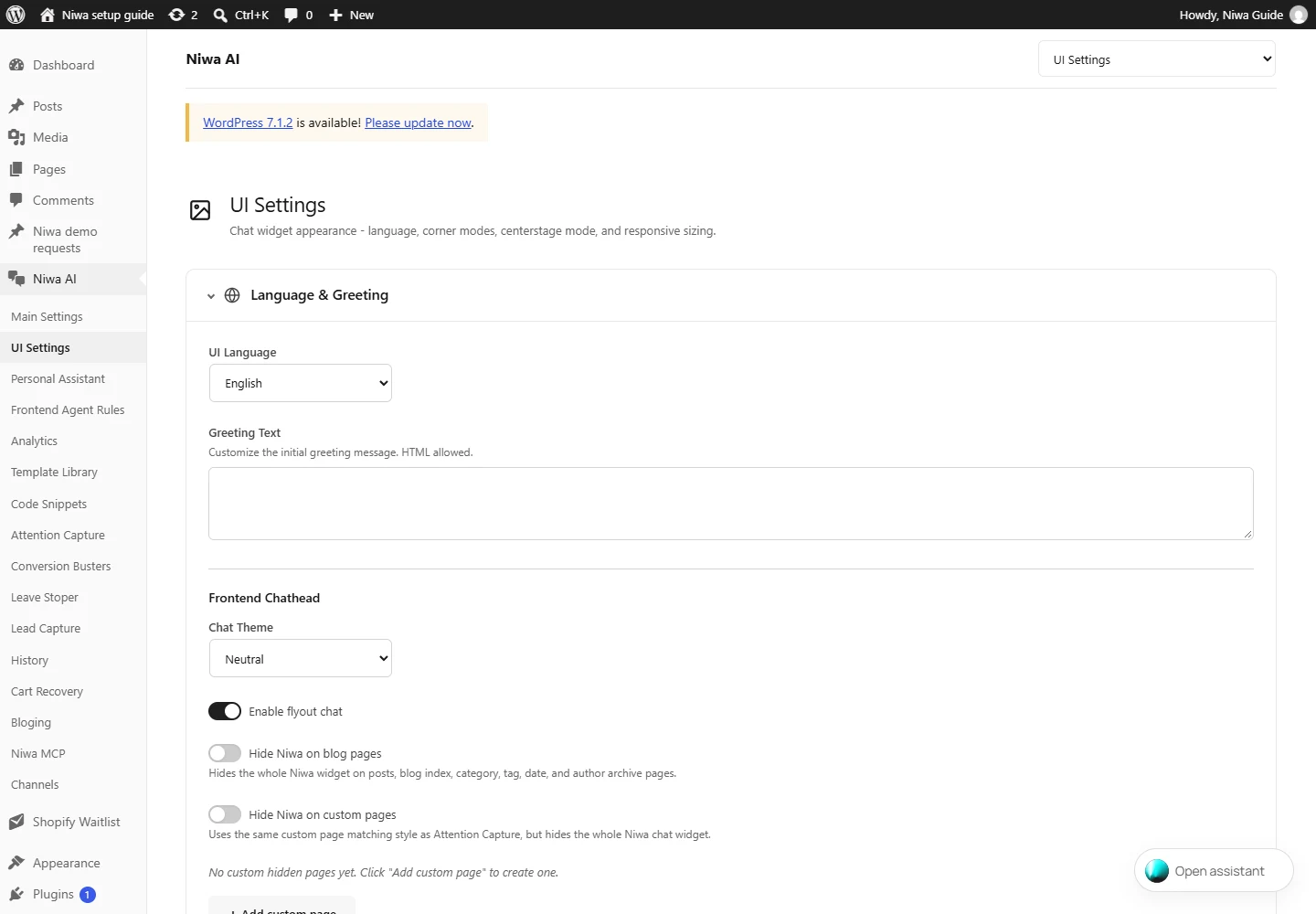Viewport: 1316px width, 914px height.
Task: Open Frontend Agent Rules submenu item
Action: click(x=68, y=409)
